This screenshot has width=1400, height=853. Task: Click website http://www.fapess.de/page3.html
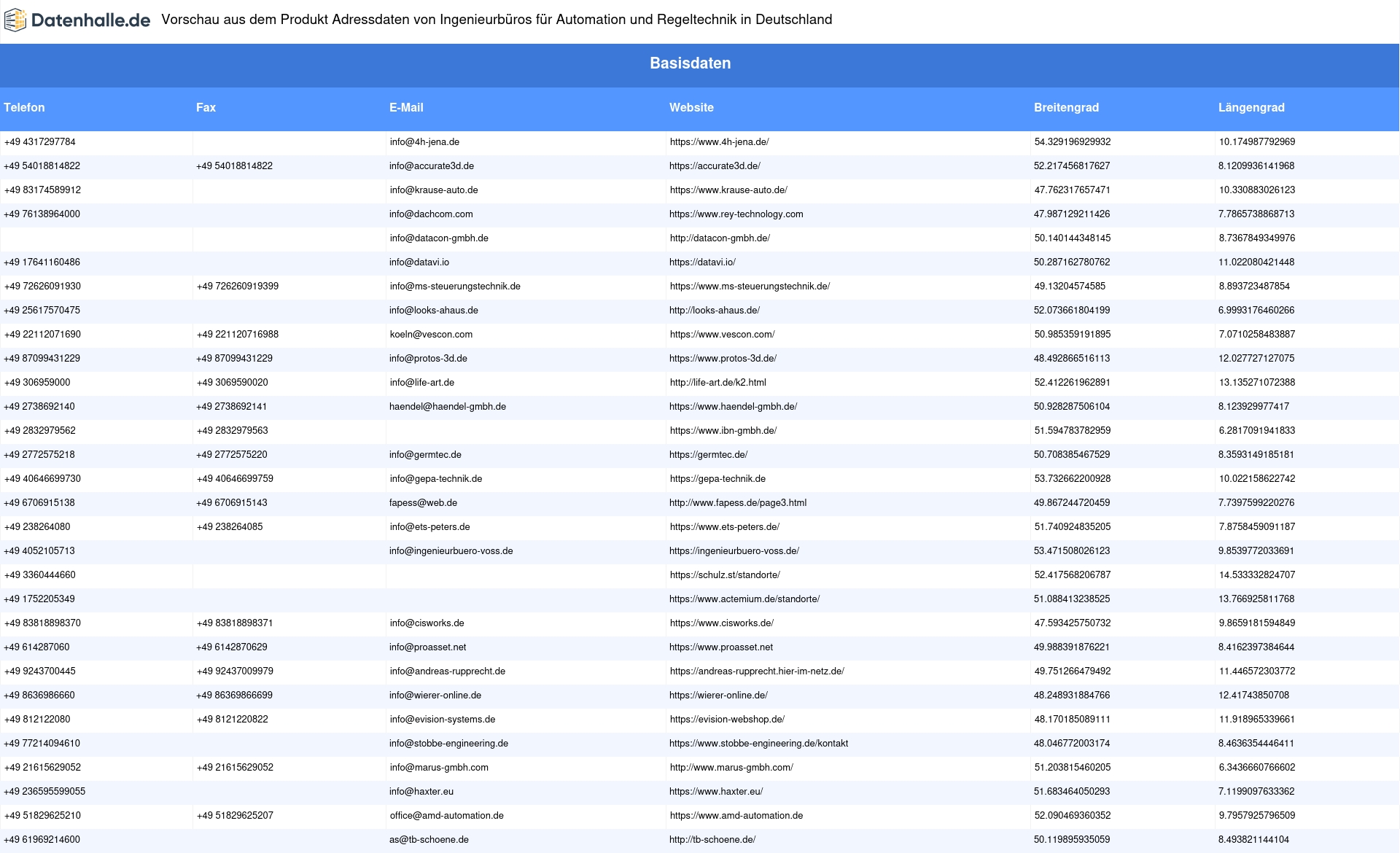[x=738, y=503]
